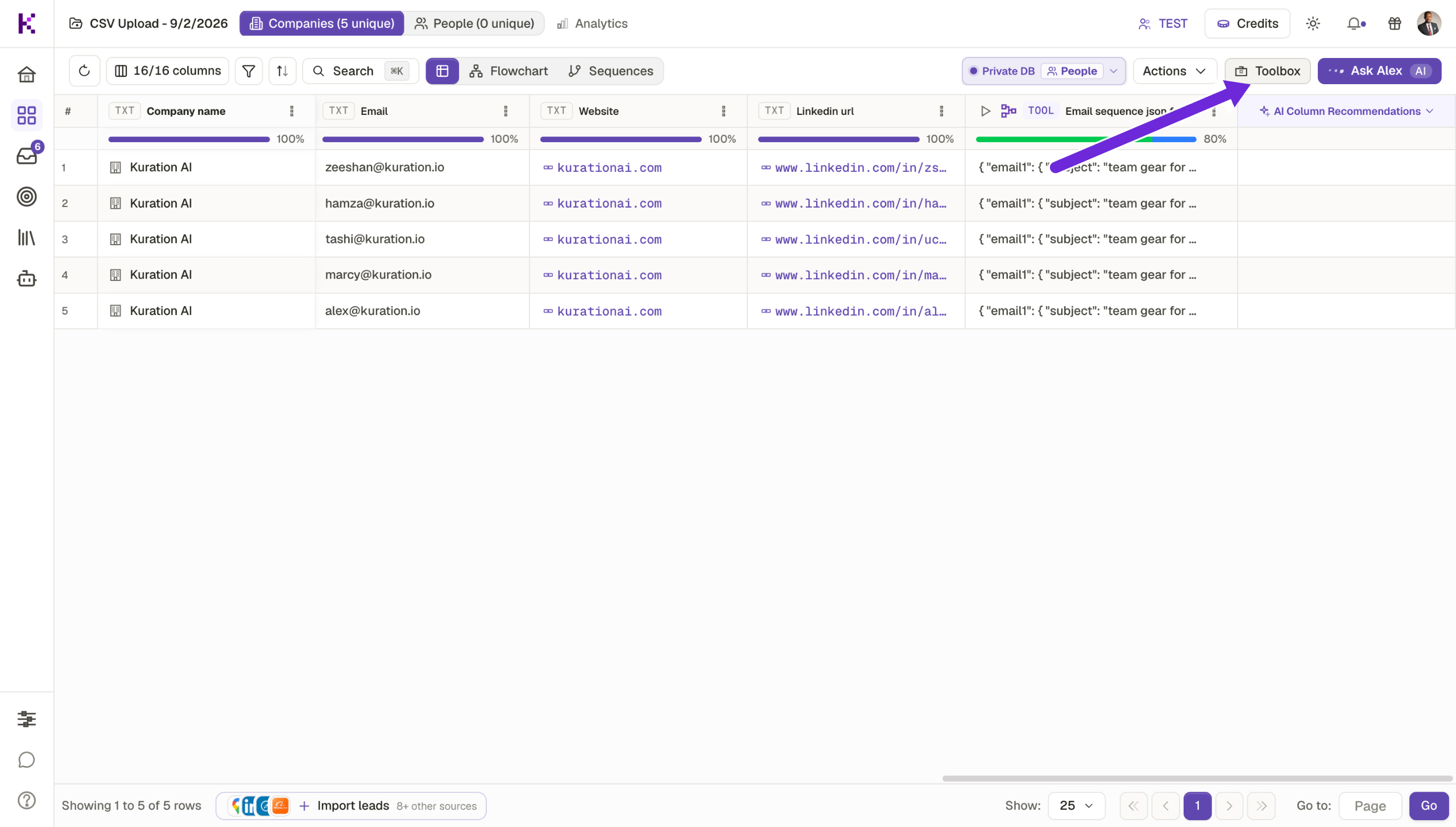Refresh the table data
1456x827 pixels.
[x=84, y=71]
